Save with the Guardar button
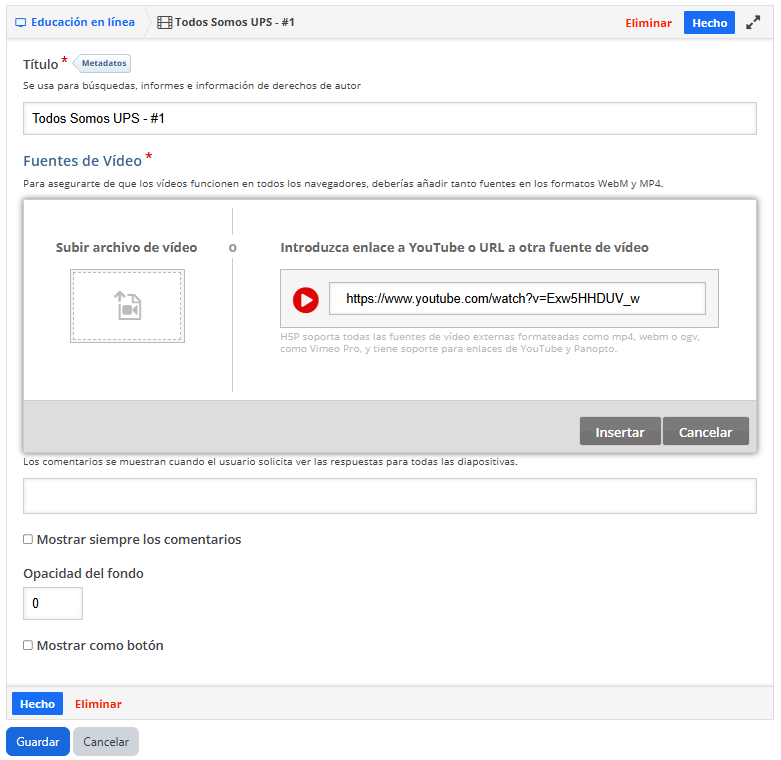 click(38, 742)
